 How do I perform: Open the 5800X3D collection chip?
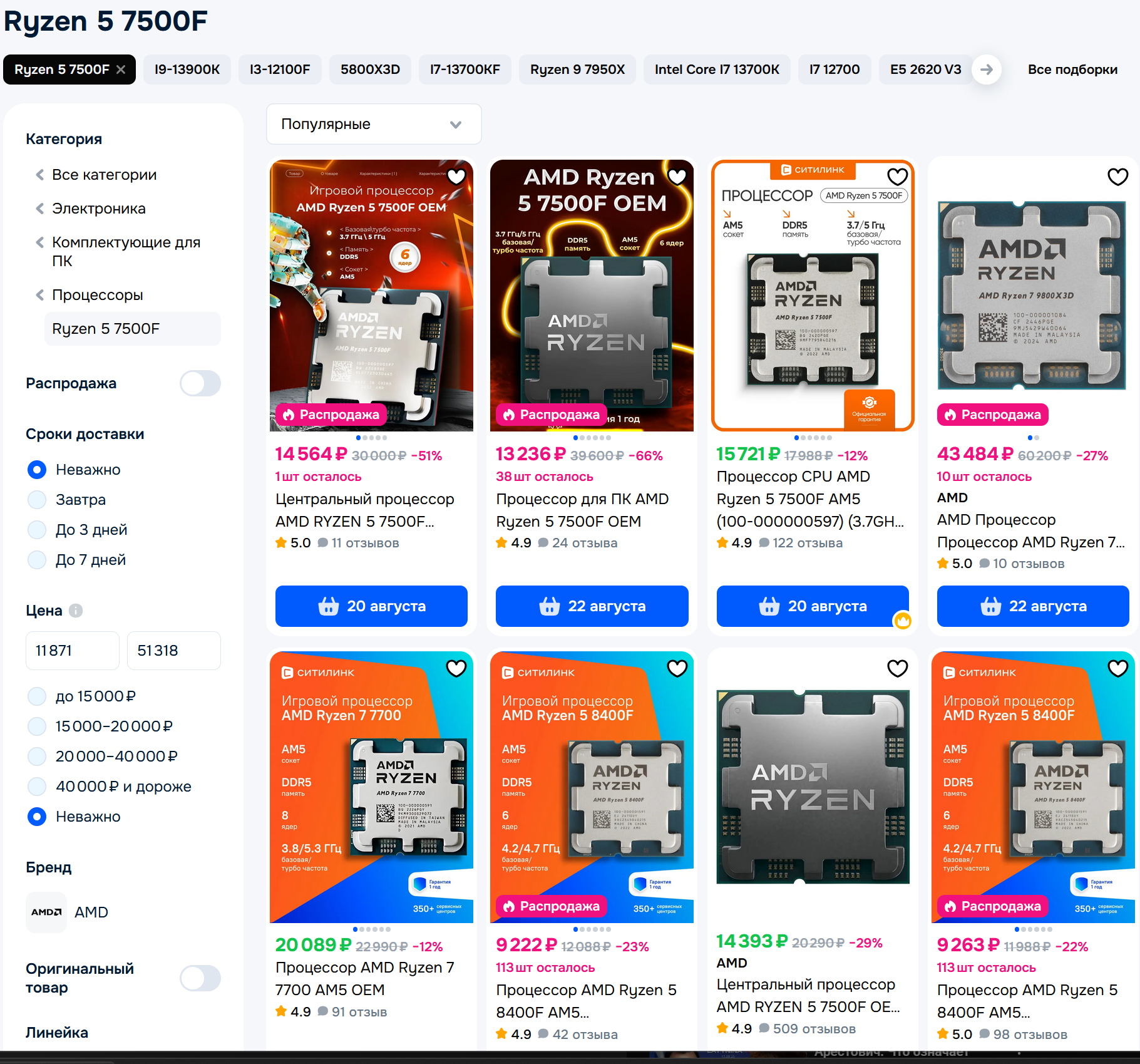[370, 70]
